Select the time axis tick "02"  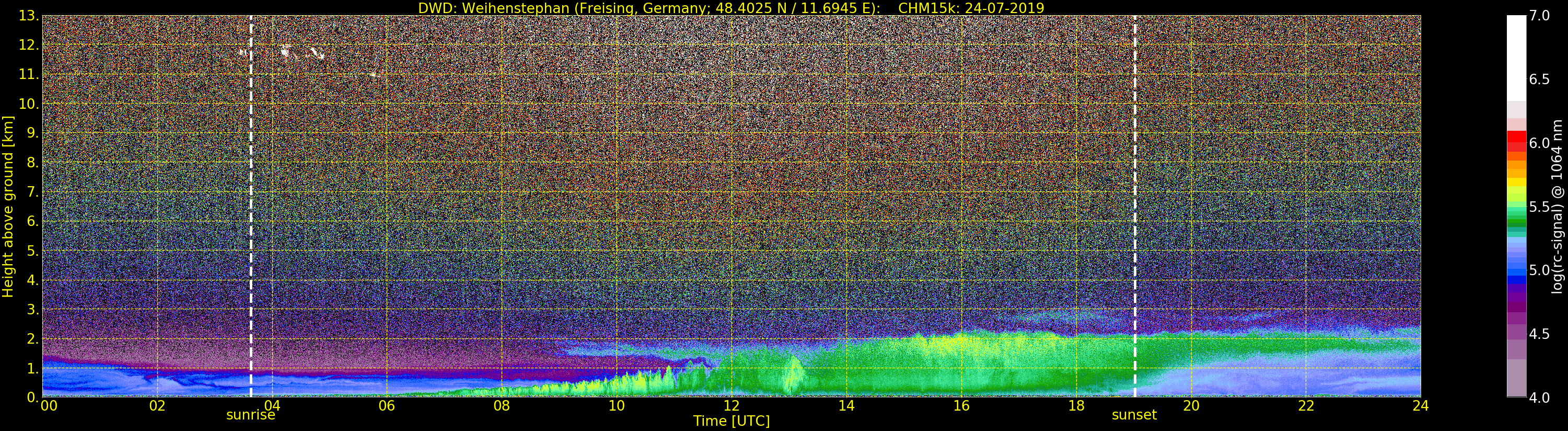coord(157,406)
